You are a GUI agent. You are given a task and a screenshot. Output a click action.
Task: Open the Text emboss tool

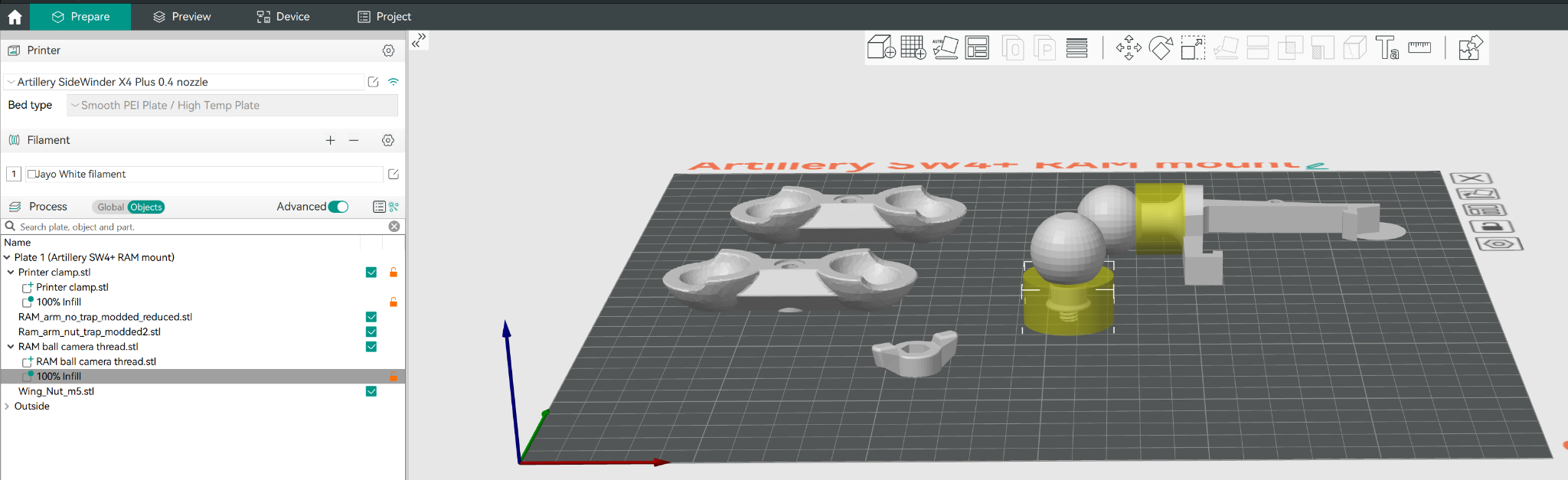tap(1387, 47)
